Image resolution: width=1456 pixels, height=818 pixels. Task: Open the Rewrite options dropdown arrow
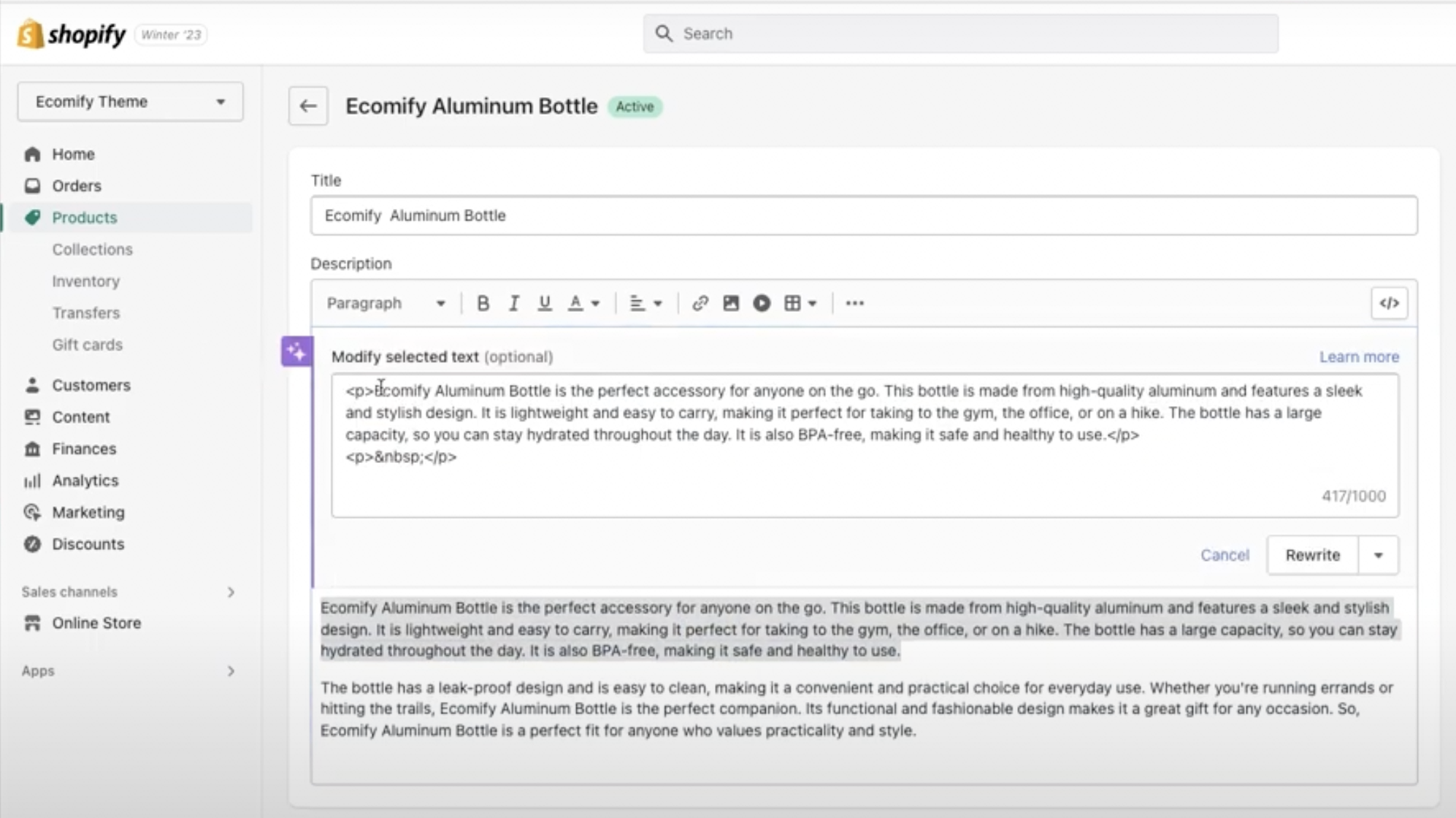point(1378,555)
